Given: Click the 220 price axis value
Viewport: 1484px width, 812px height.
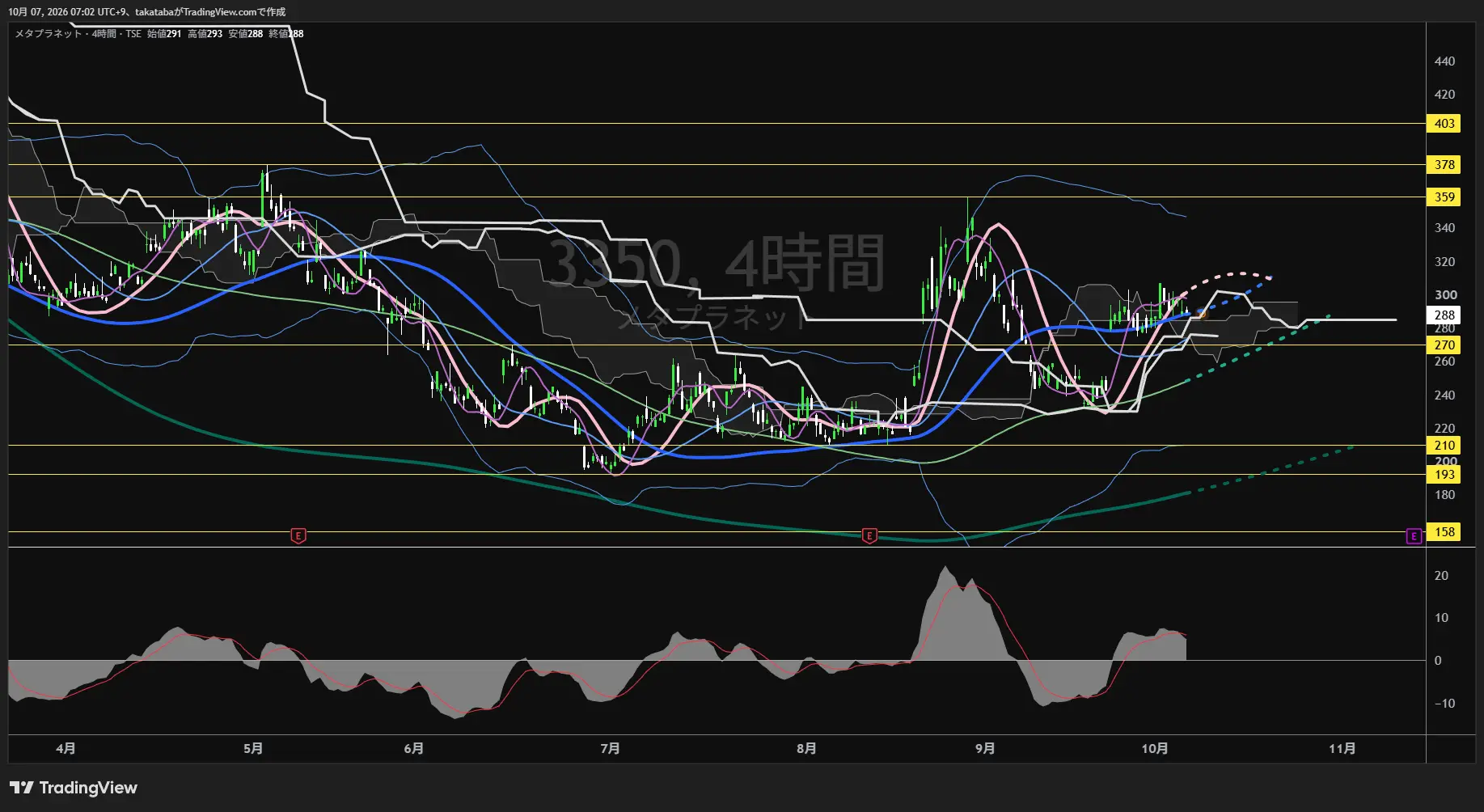Looking at the screenshot, I should point(1444,429).
